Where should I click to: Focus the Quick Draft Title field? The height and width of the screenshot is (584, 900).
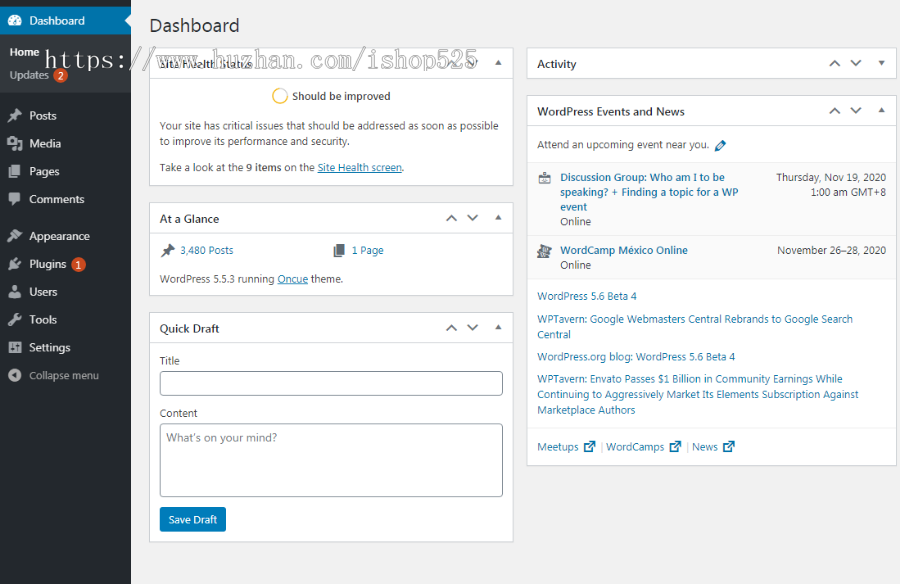331,384
